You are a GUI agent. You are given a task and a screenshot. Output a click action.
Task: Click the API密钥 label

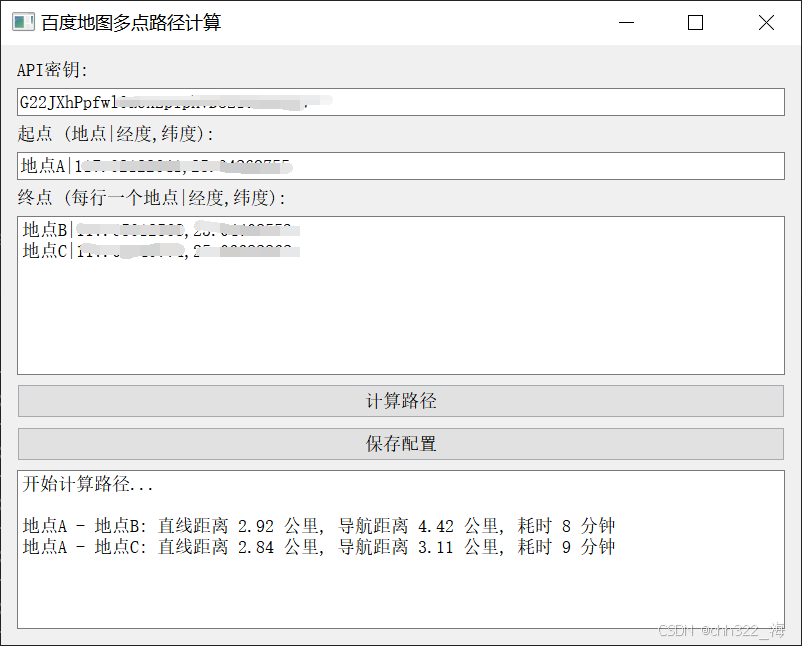tap(52, 70)
